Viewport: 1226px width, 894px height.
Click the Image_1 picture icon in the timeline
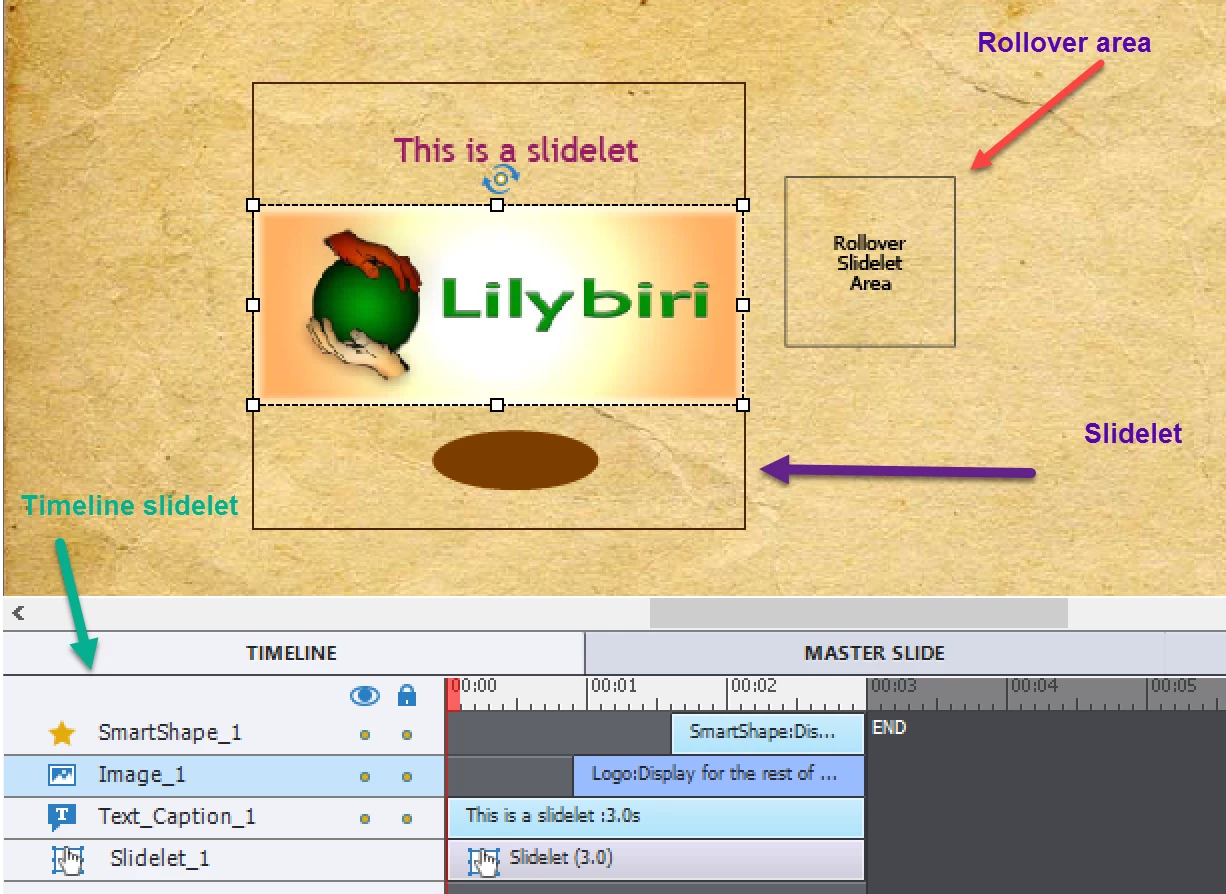[x=62, y=775]
